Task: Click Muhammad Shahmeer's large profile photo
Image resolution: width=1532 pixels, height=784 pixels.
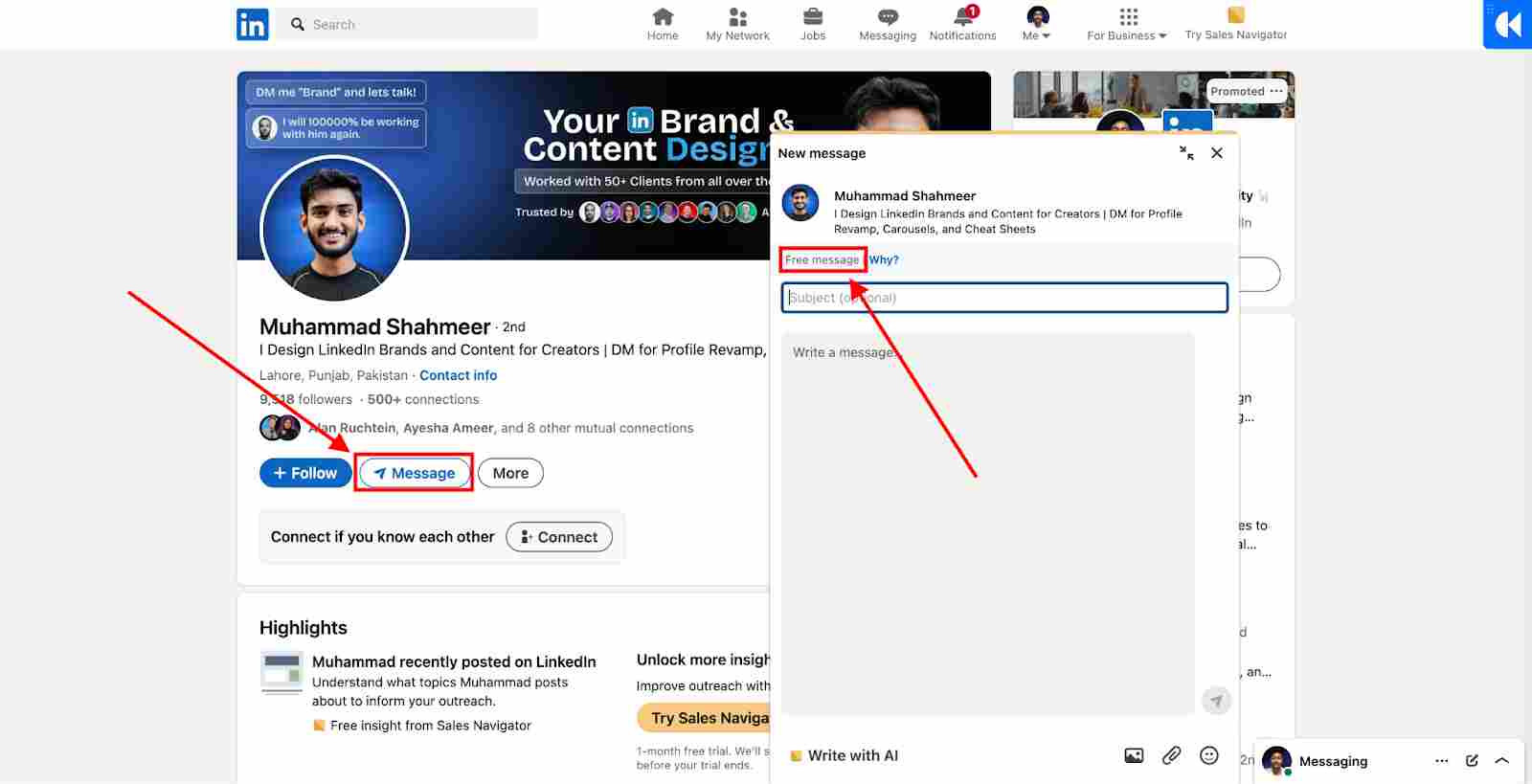Action: (x=335, y=229)
